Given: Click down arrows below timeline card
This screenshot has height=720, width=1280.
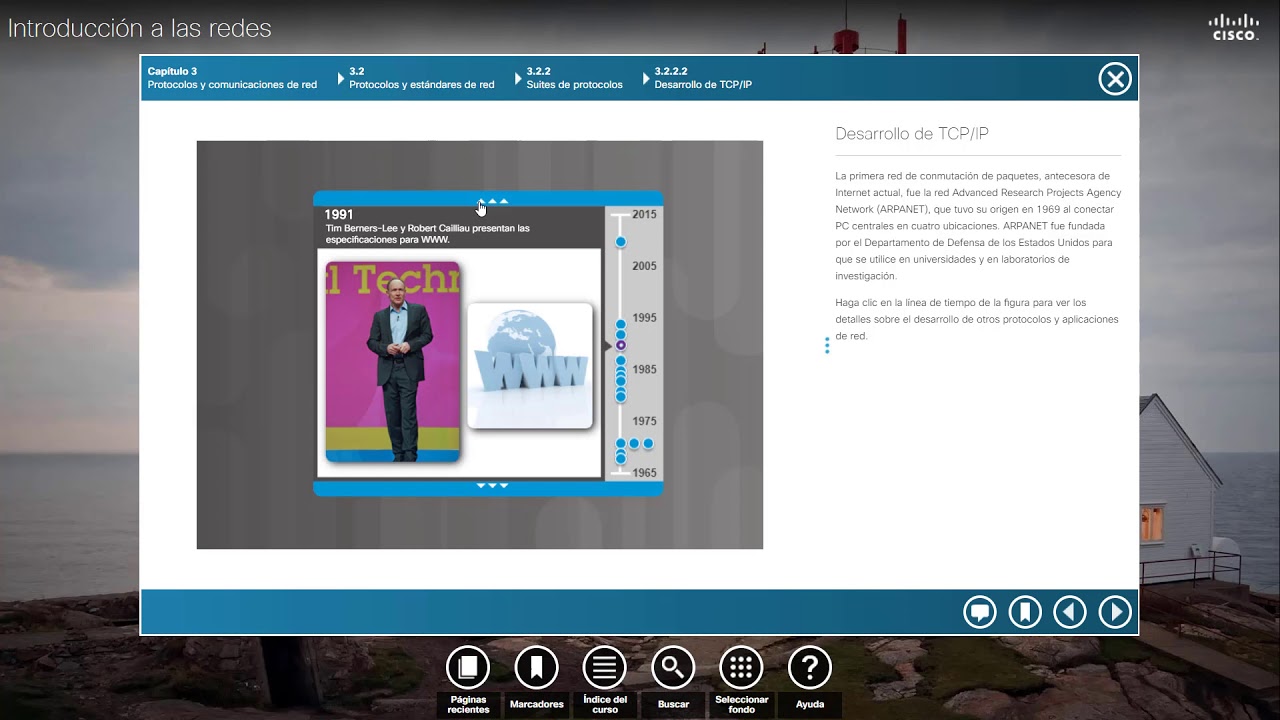Looking at the screenshot, I should tap(492, 486).
